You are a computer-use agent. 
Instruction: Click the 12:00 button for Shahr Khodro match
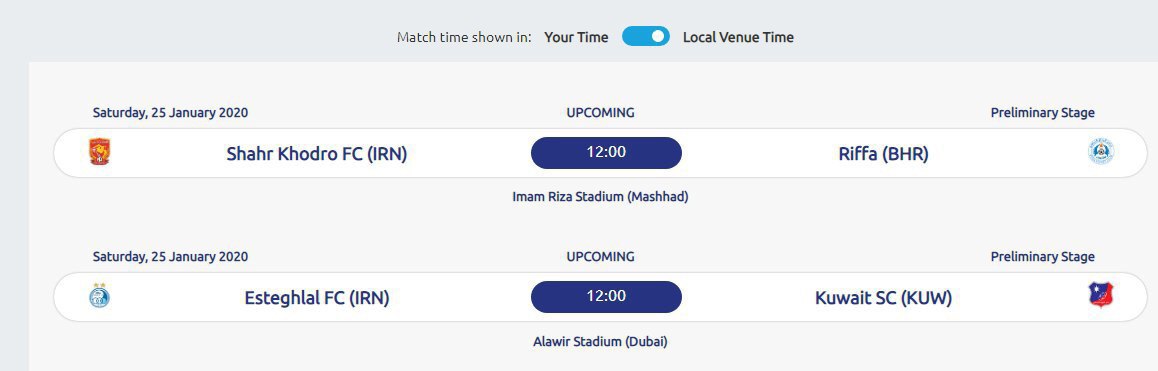(x=606, y=153)
